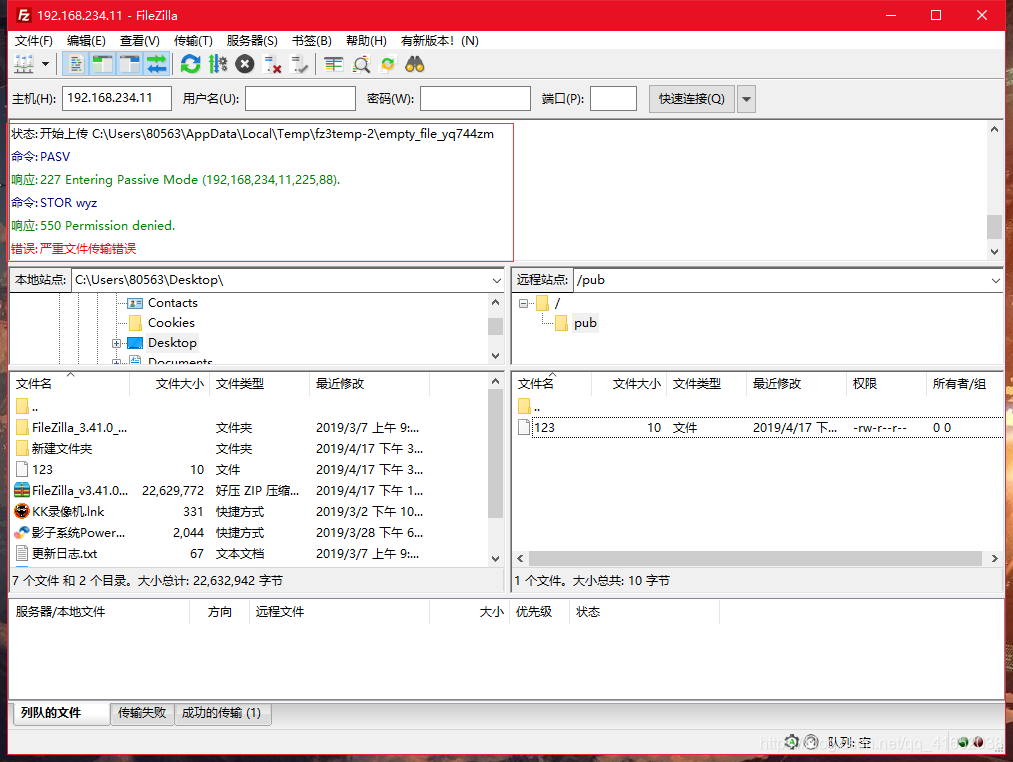Sort remote files by 所有者/组 column
The height and width of the screenshot is (762, 1013).
point(964,383)
